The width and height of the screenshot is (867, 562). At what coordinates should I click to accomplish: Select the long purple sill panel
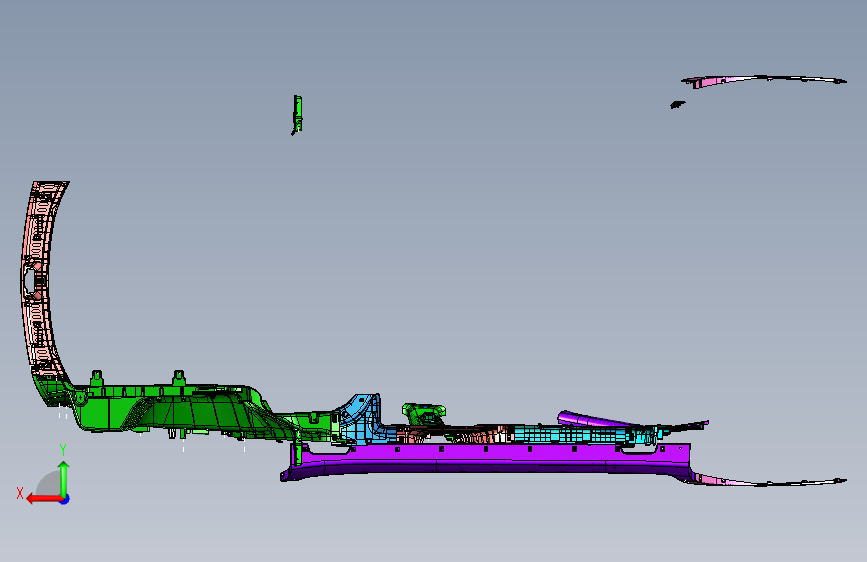[x=487, y=459]
